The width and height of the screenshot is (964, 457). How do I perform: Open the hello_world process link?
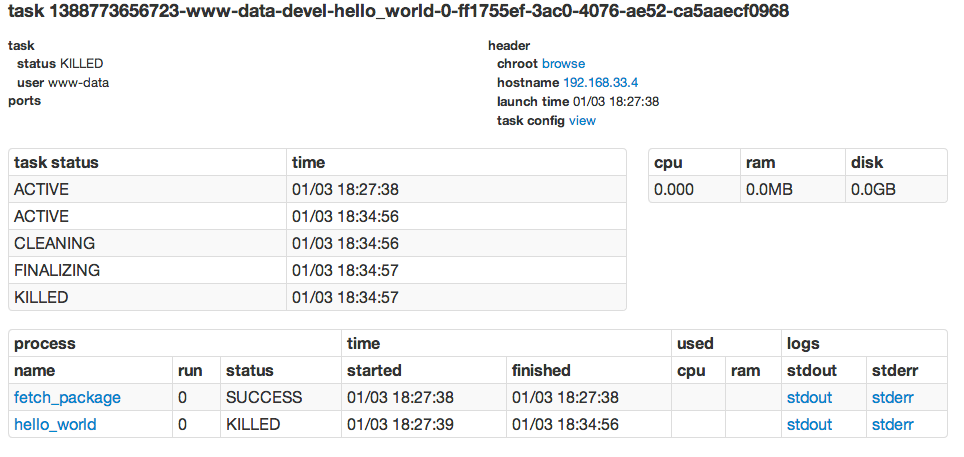55,425
